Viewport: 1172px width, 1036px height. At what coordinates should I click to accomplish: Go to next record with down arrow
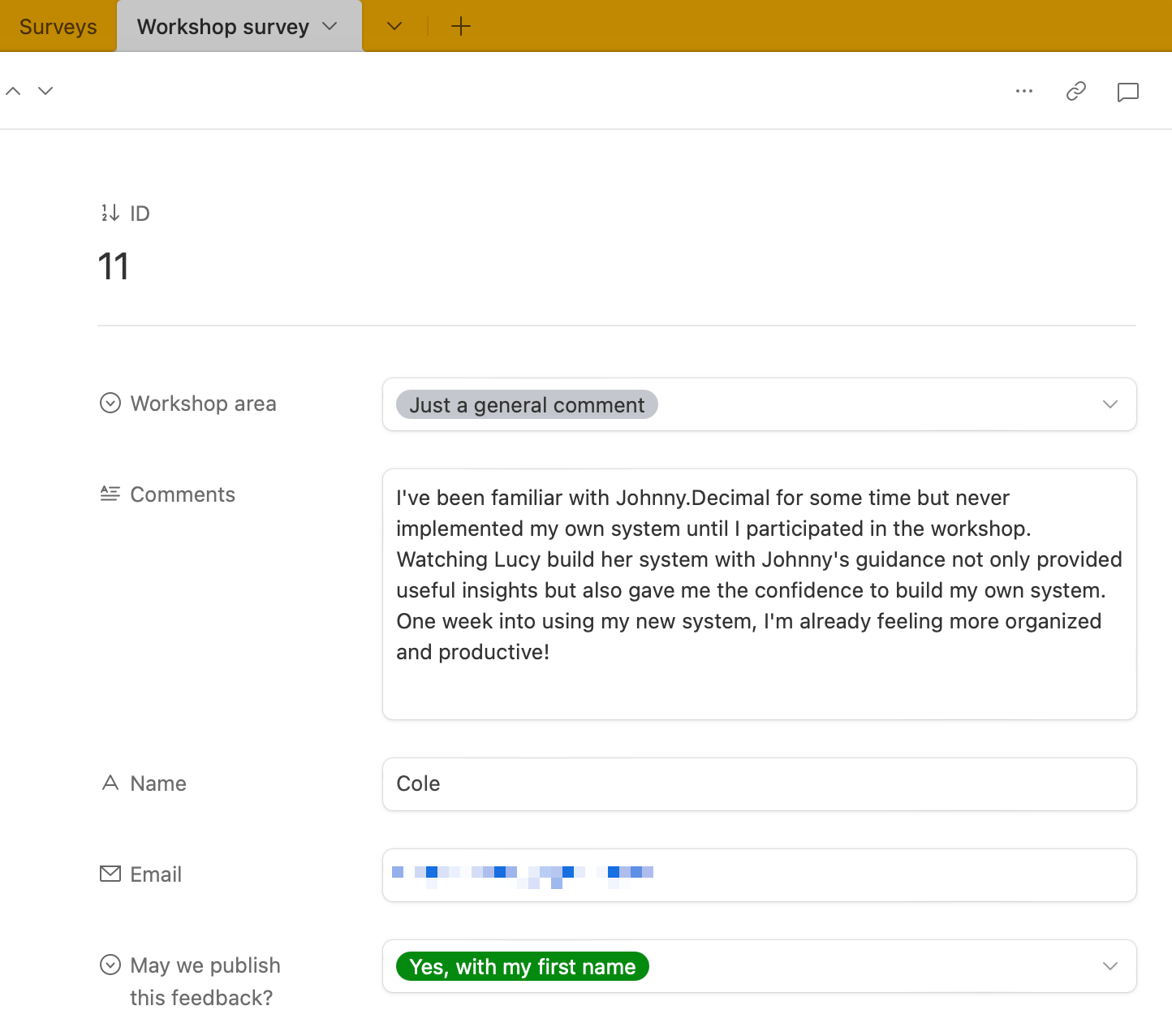coord(45,91)
